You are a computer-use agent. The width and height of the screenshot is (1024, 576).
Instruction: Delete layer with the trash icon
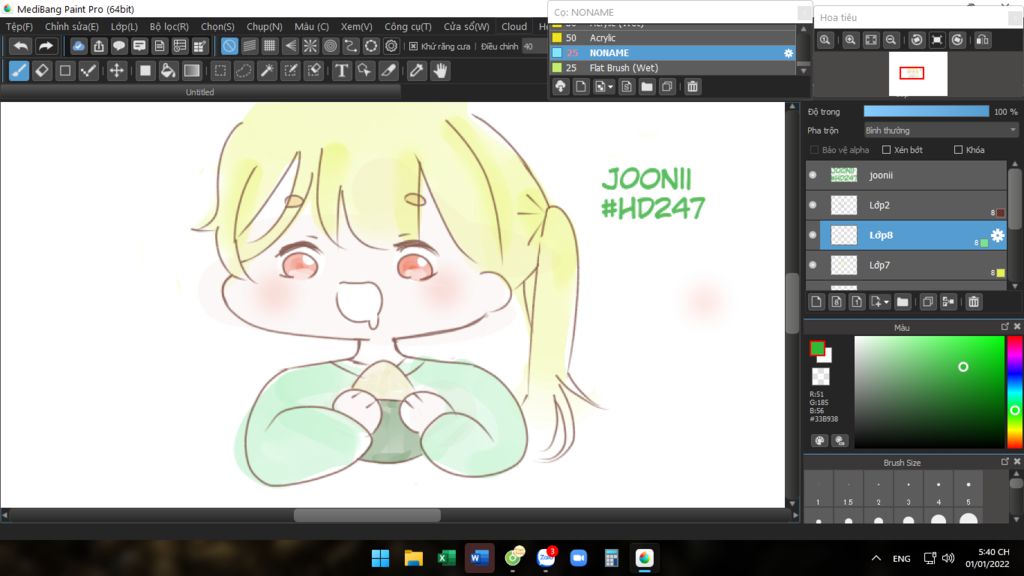click(x=974, y=302)
